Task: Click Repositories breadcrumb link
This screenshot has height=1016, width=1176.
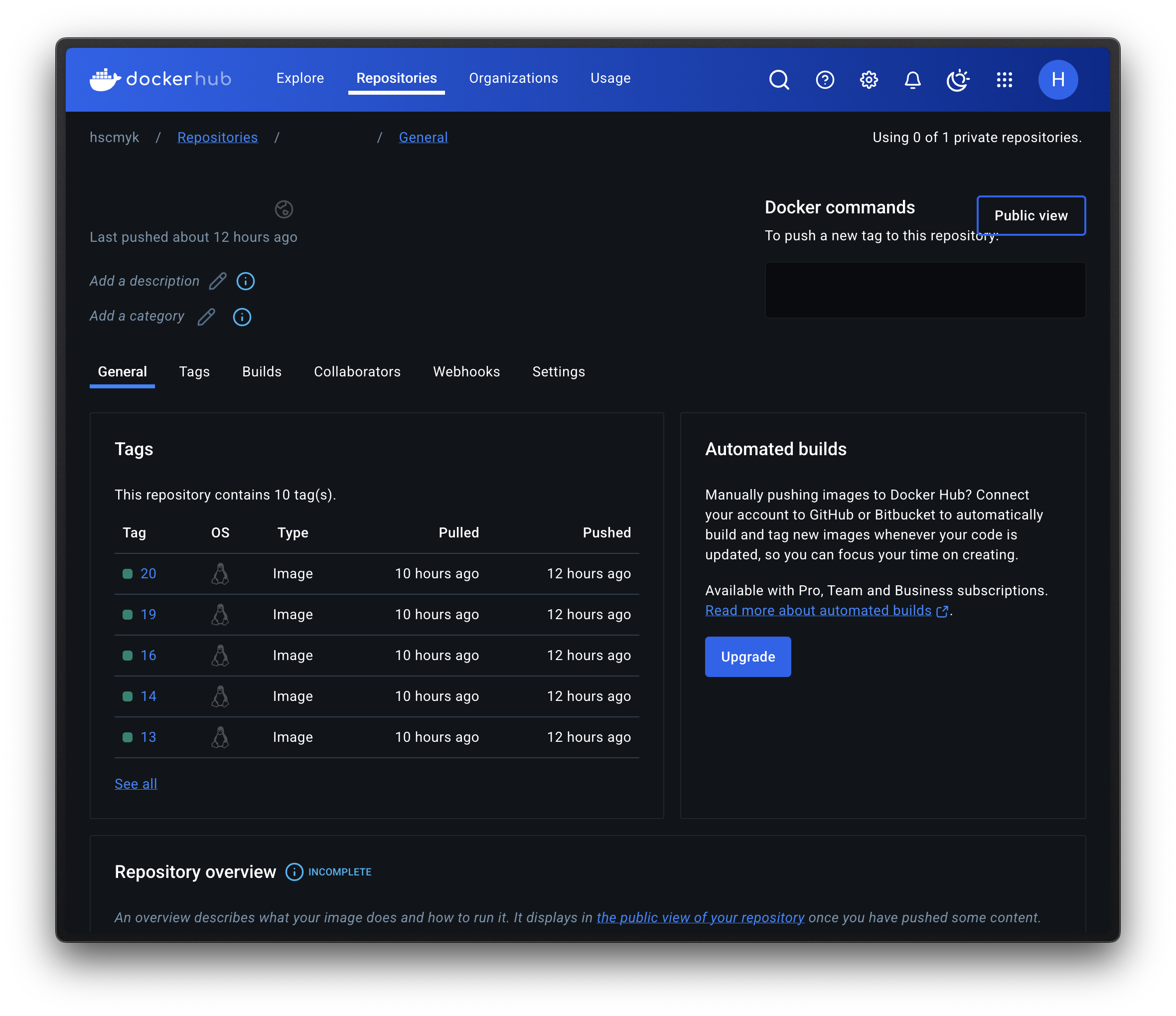Action: click(x=217, y=138)
